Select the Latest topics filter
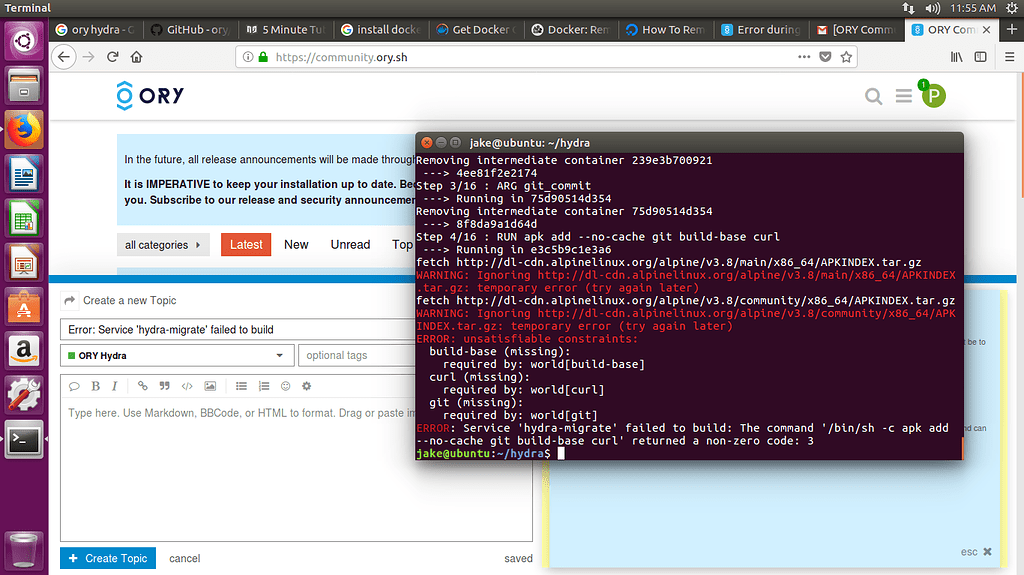 point(246,245)
